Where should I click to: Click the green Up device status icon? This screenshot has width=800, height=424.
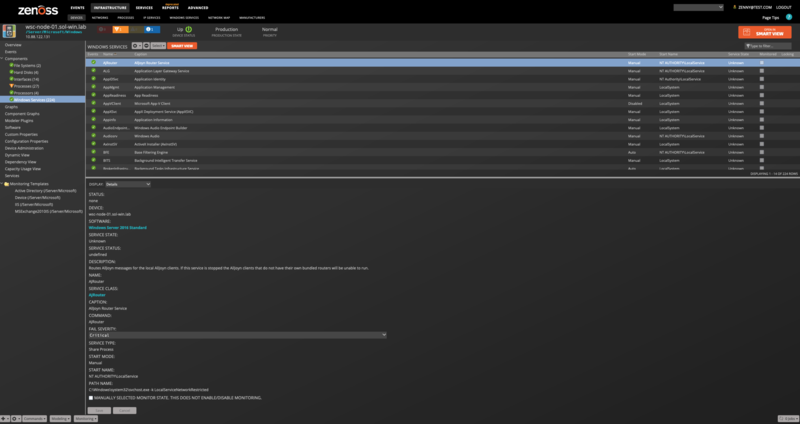click(x=189, y=30)
